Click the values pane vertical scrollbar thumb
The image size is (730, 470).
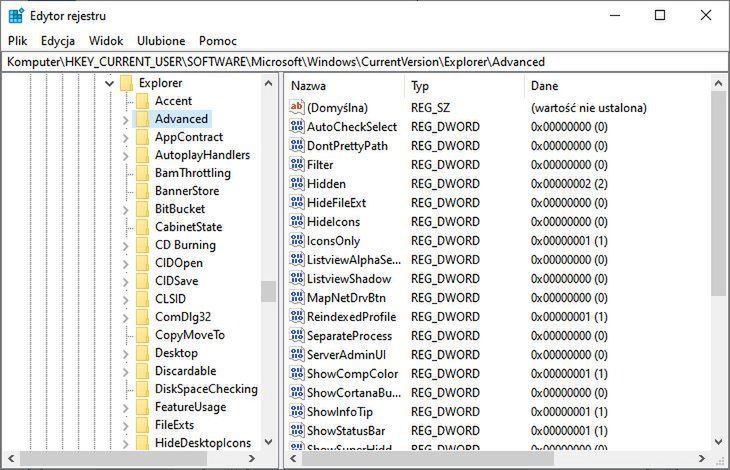point(718,193)
